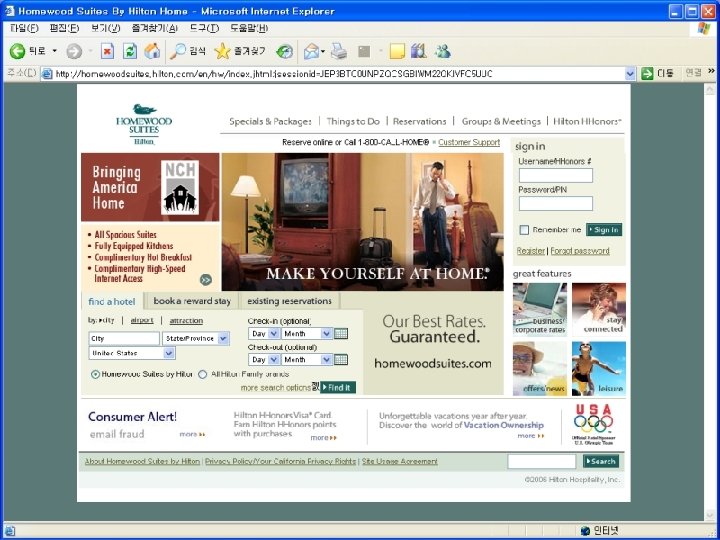Screen dimensions: 720x540
Task: Select All Hilton Family brands radio button
Action: (x=202, y=374)
